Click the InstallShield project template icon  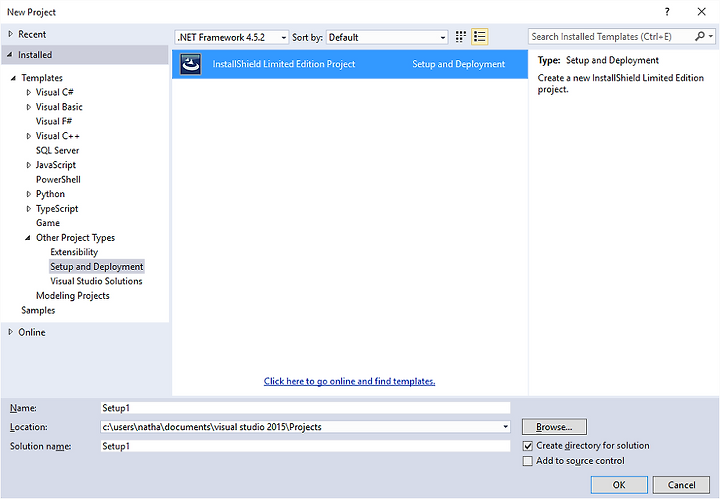point(191,64)
